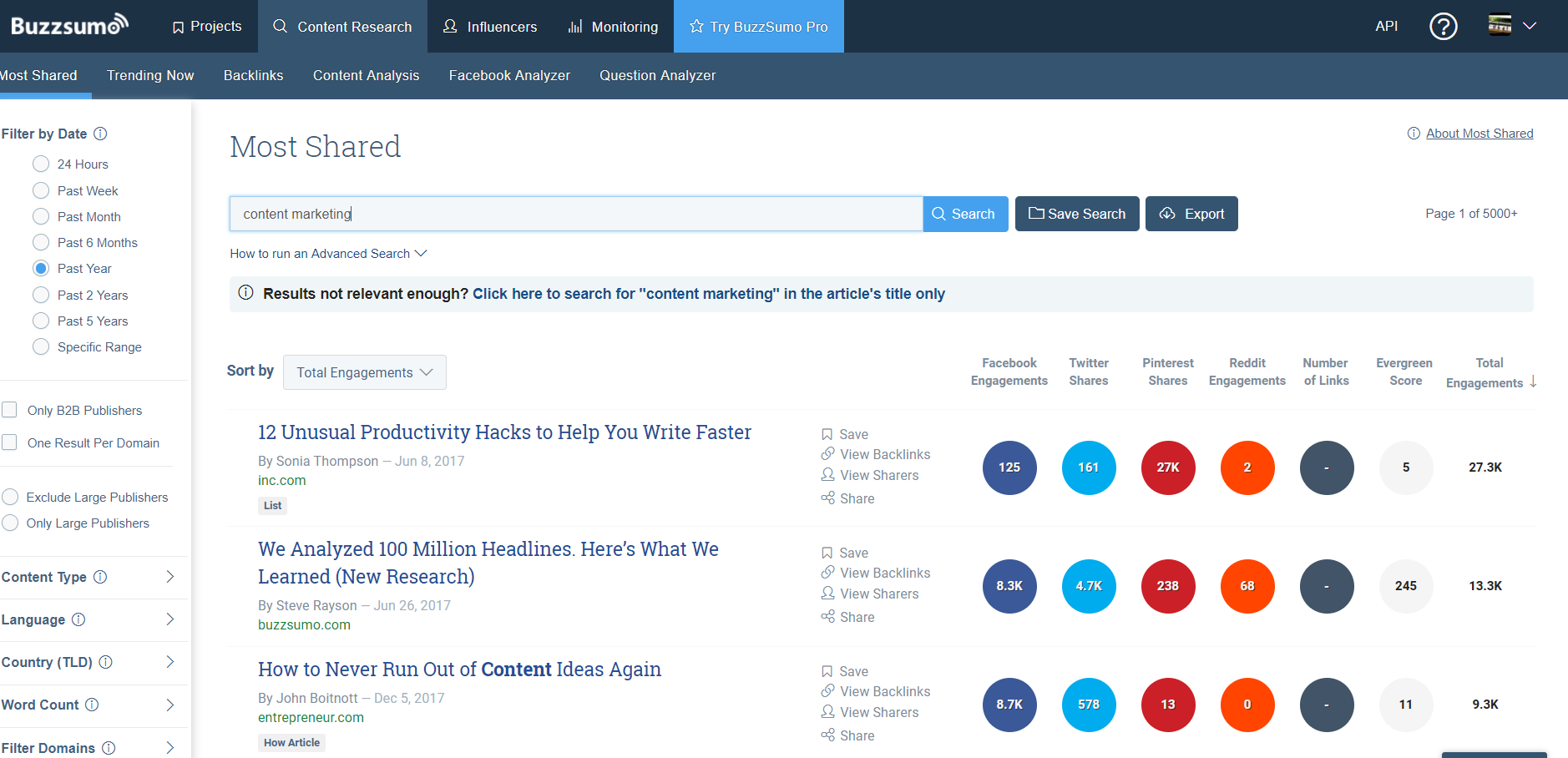Click the Search button
Viewport: 1568px width, 758px height.
[x=965, y=214]
